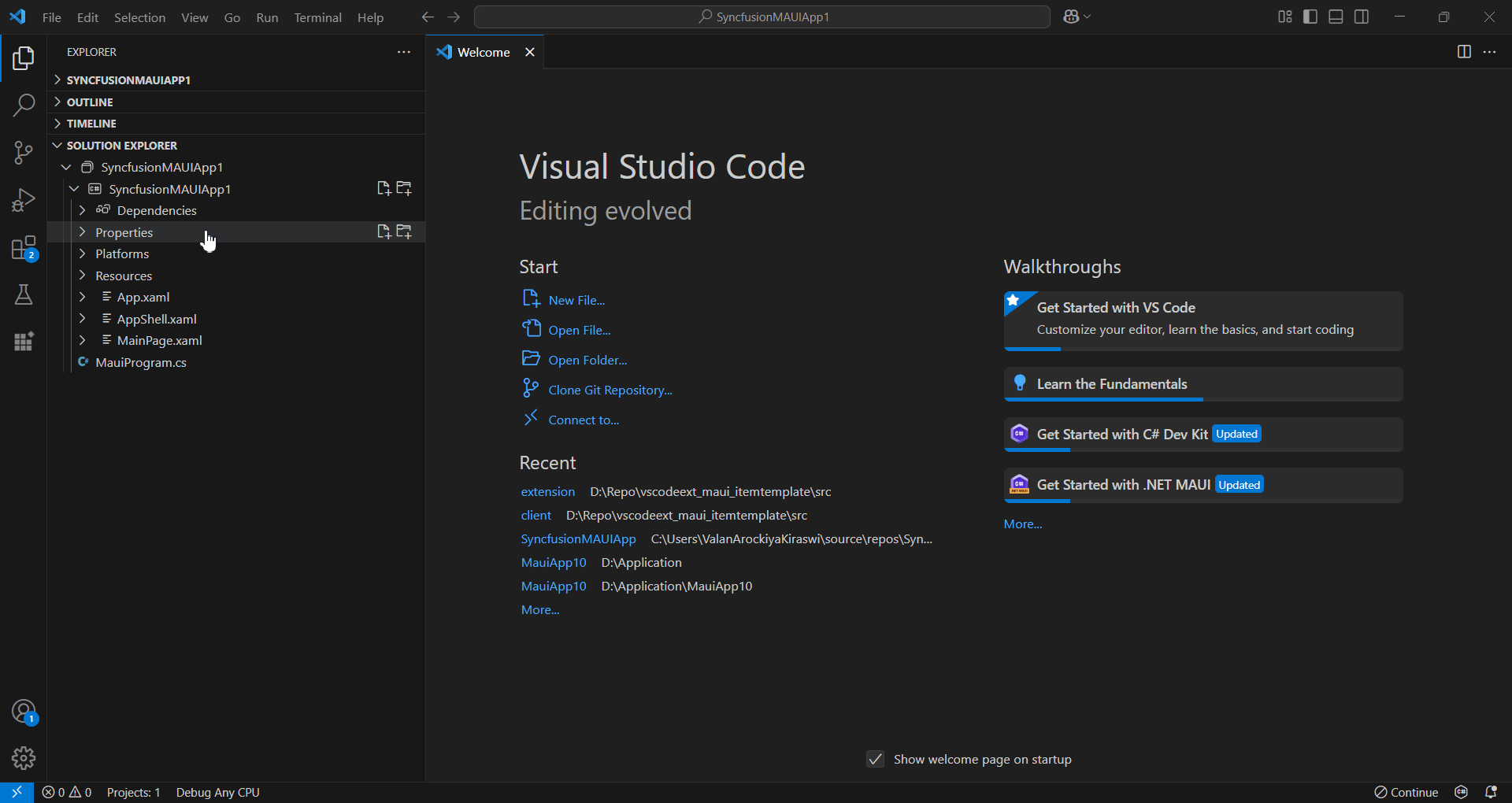Open the Manage settings gear
The height and width of the screenshot is (803, 1512).
(24, 757)
